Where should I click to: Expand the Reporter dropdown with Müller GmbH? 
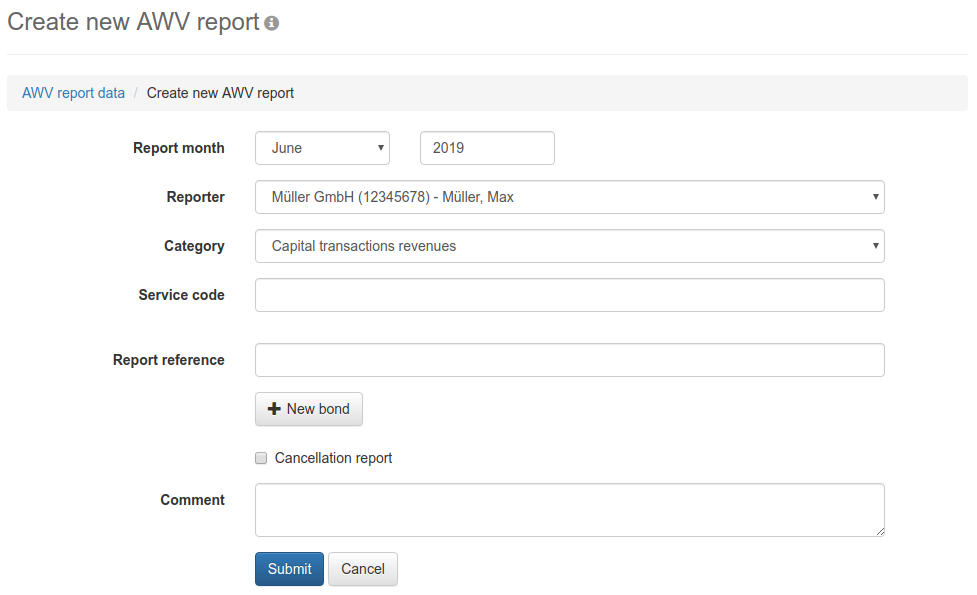point(570,197)
